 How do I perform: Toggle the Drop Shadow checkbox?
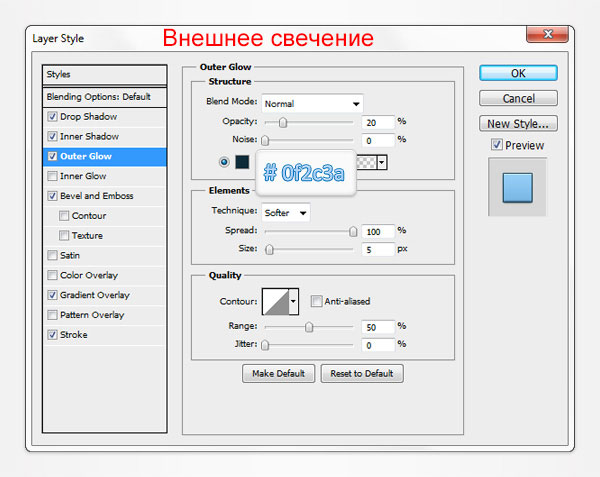52,116
